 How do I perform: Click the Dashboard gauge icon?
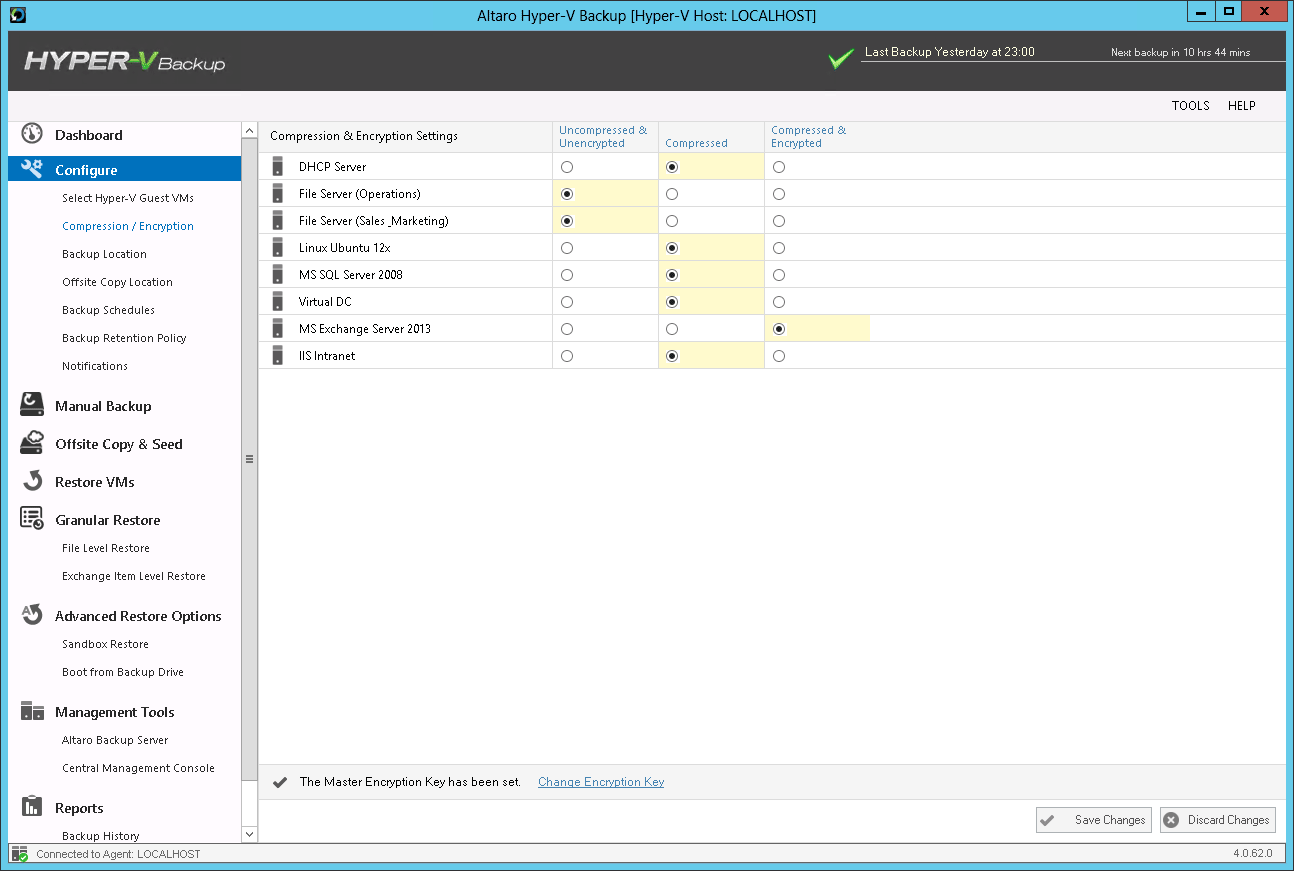click(x=32, y=134)
